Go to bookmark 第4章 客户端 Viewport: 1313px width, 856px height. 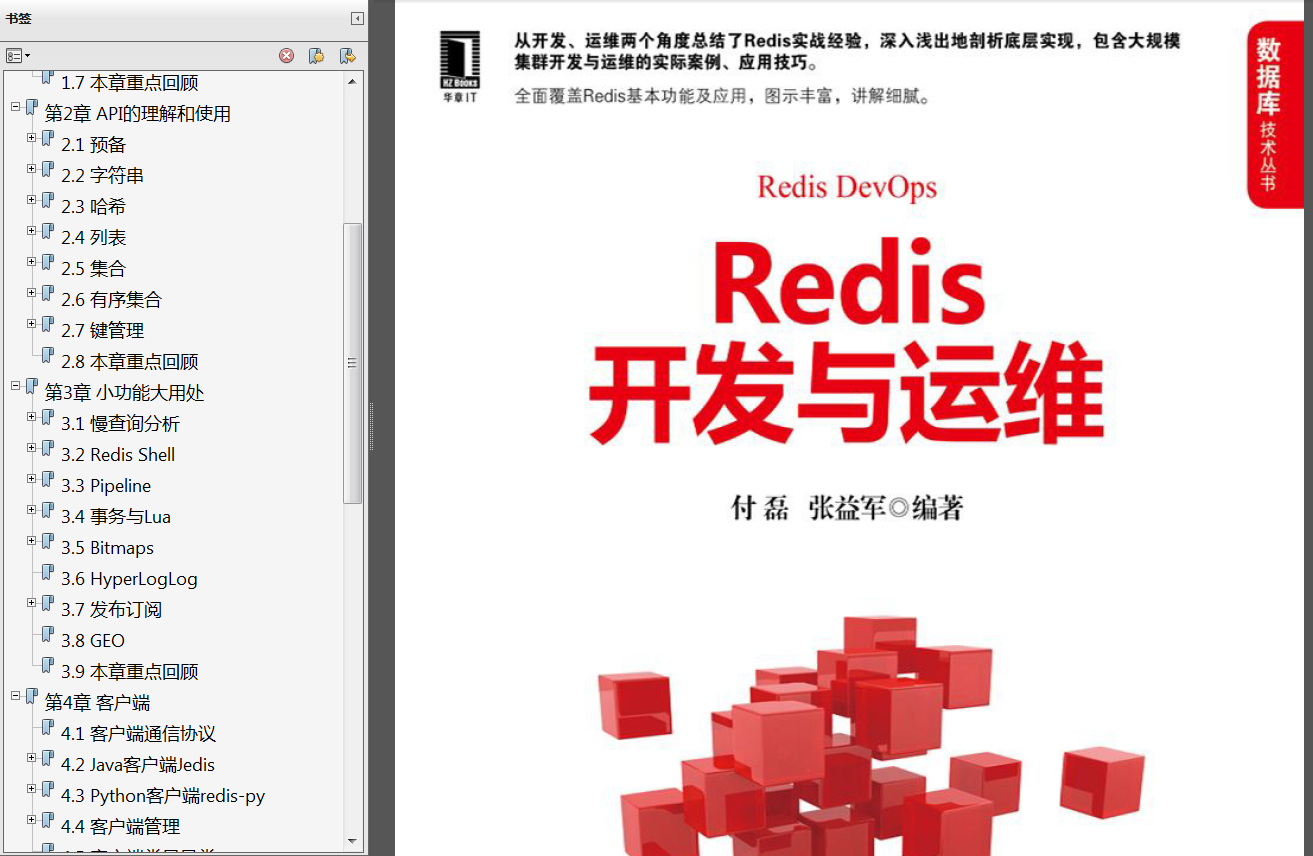(x=97, y=703)
